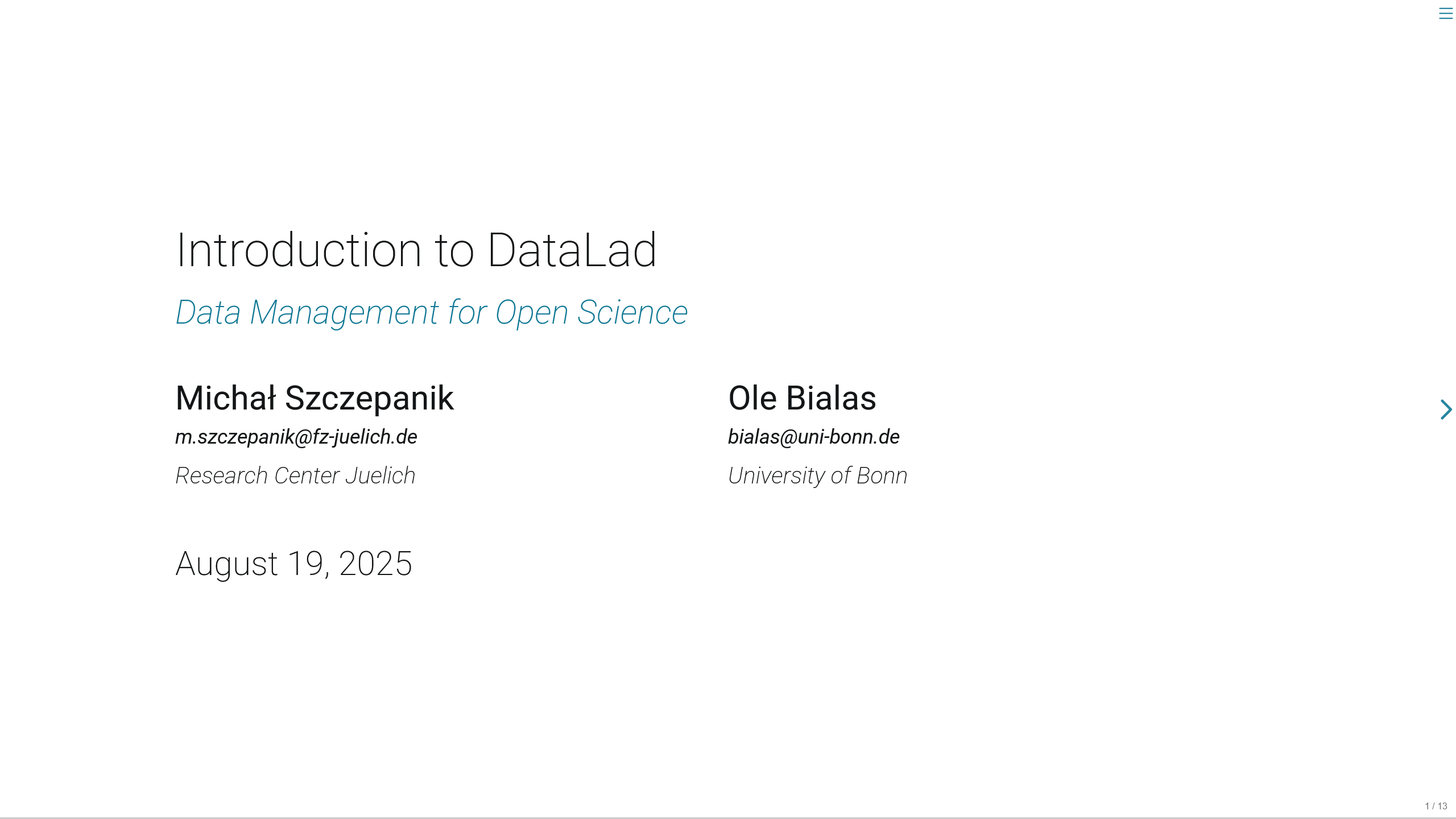Click author name Ole Bialas
The width and height of the screenshot is (1456, 819).
pyautogui.click(x=802, y=398)
